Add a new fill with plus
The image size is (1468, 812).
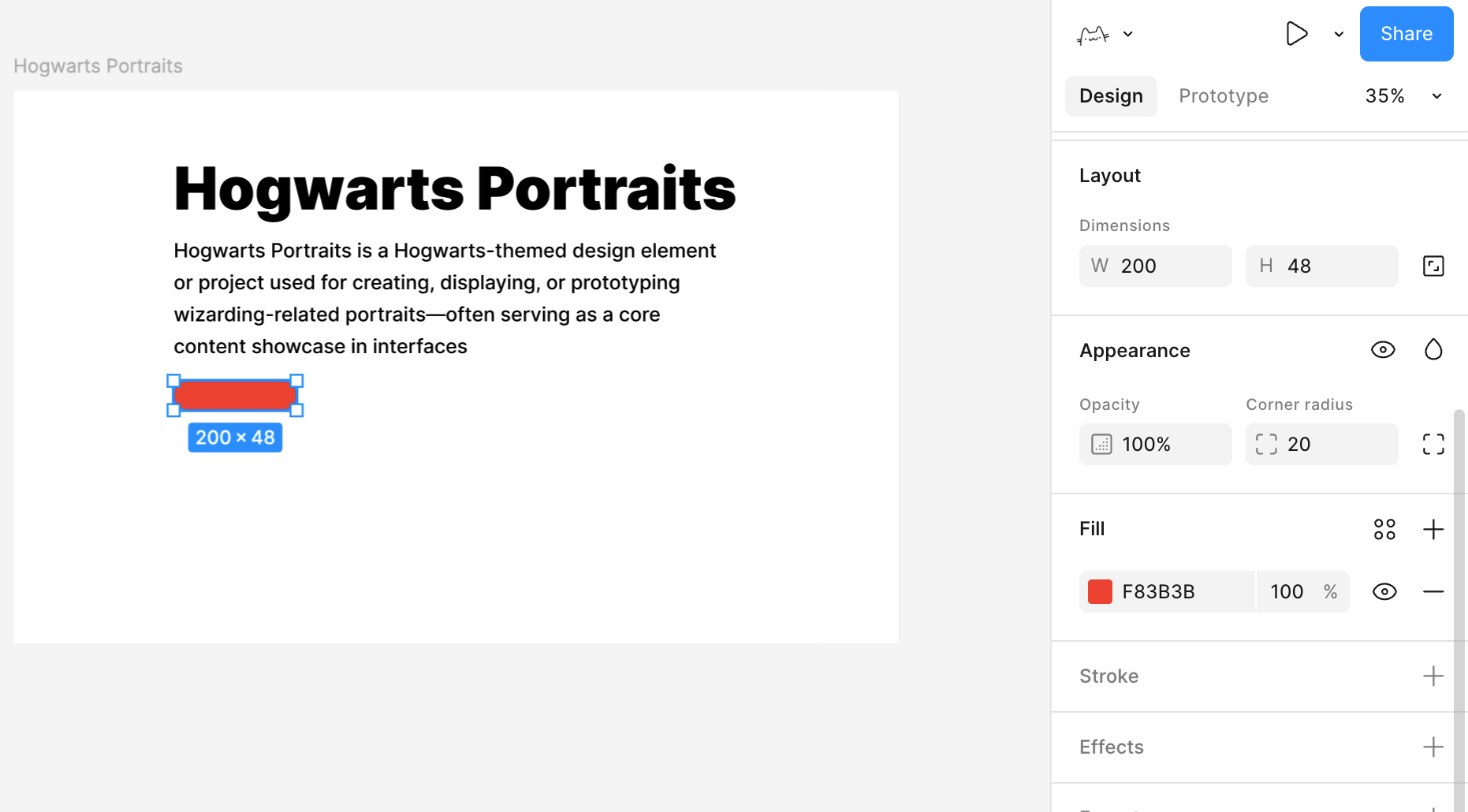[1433, 529]
